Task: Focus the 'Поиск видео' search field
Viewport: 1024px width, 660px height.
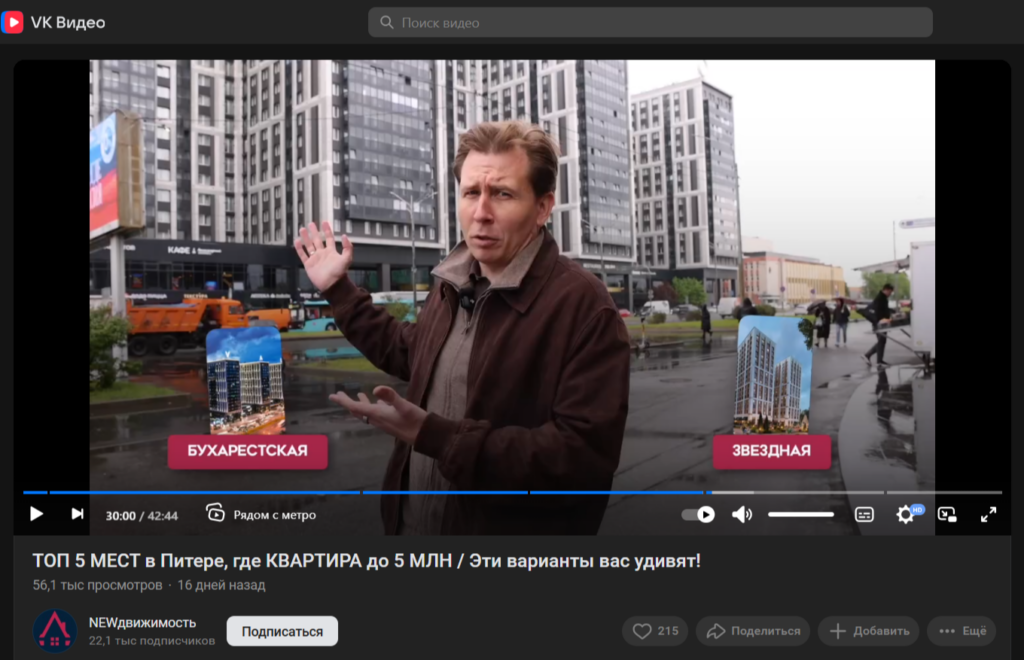Action: (650, 22)
